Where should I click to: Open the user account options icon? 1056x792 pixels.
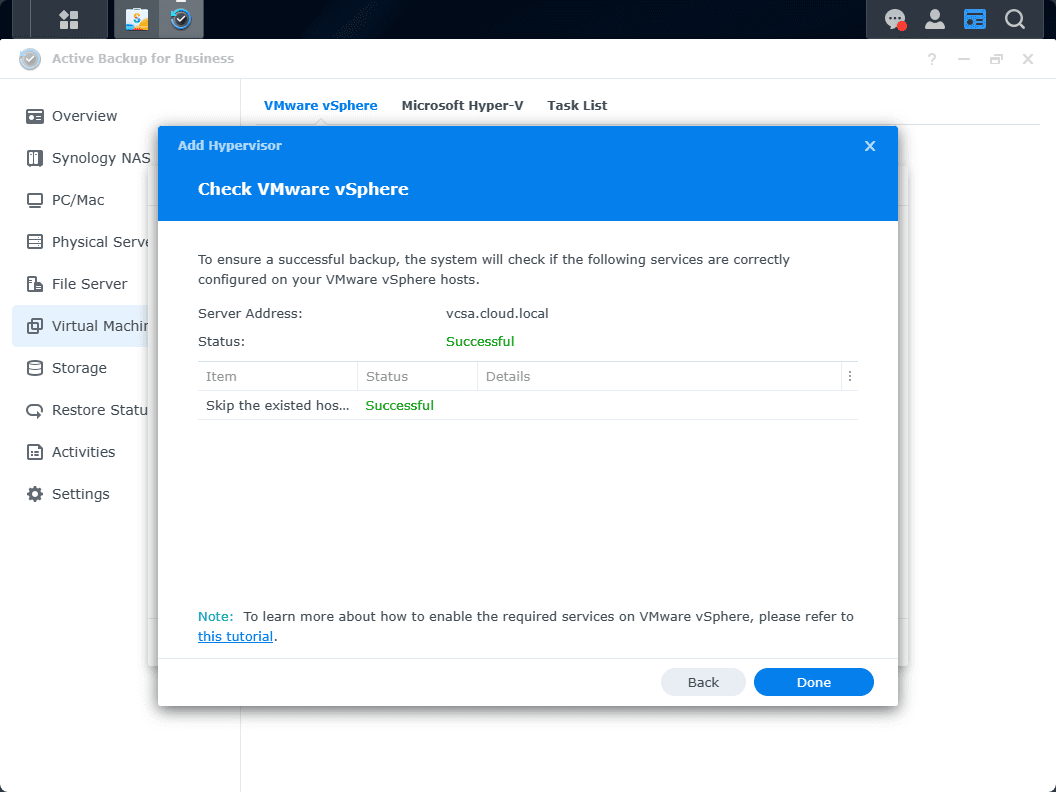935,20
